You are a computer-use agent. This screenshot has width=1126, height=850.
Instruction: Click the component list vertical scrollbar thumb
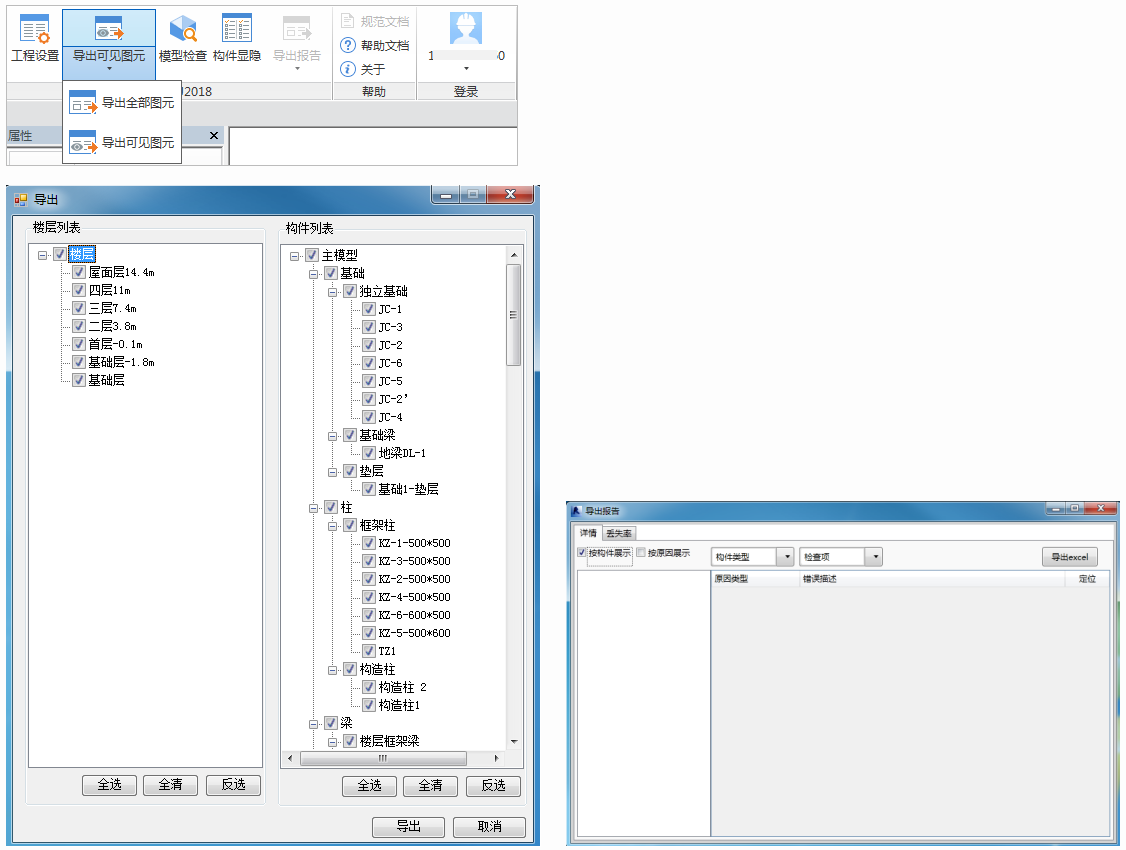513,315
